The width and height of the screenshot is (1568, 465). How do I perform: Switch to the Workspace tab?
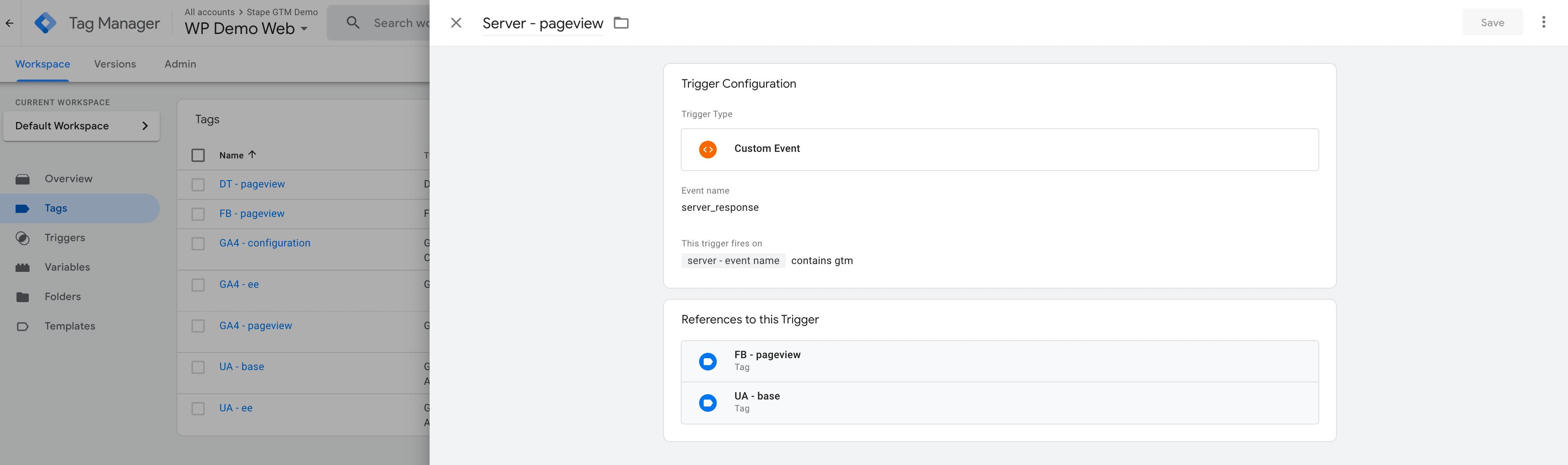point(43,64)
